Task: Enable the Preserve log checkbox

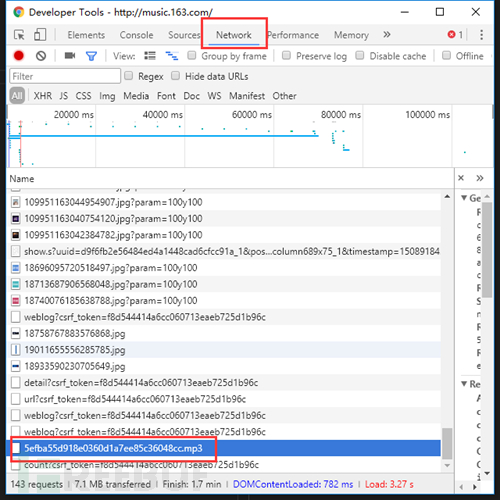Action: pyautogui.click(x=286, y=55)
